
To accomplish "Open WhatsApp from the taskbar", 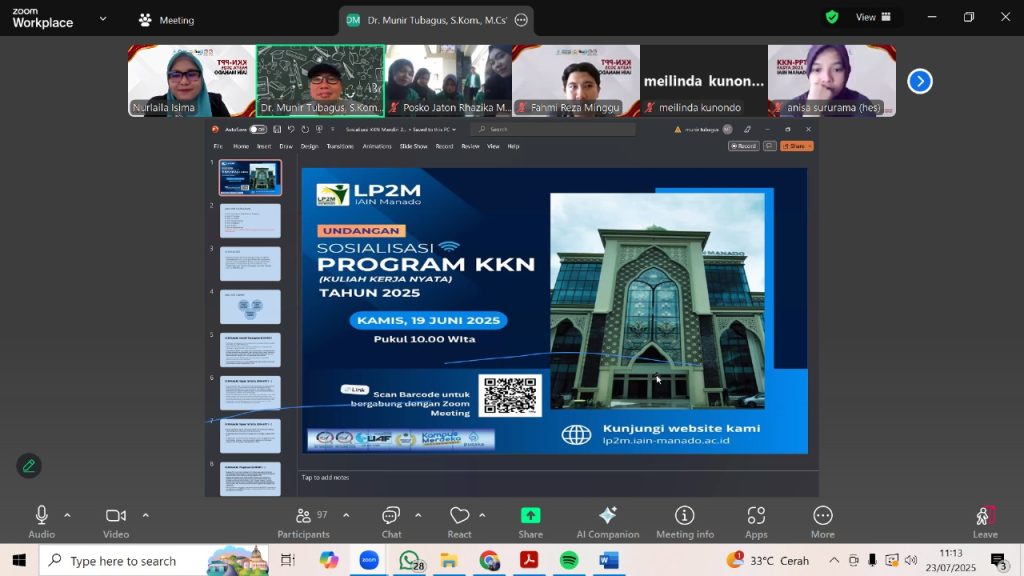I will (x=409, y=560).
